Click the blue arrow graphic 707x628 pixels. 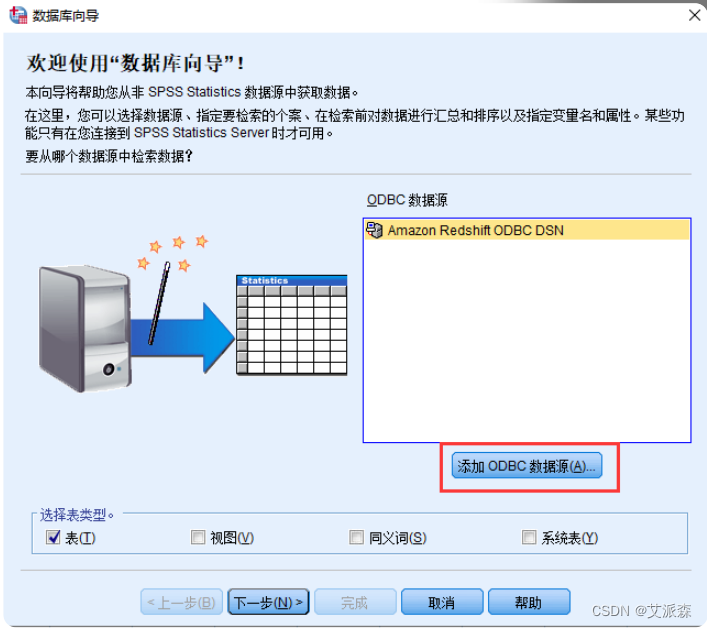click(183, 337)
